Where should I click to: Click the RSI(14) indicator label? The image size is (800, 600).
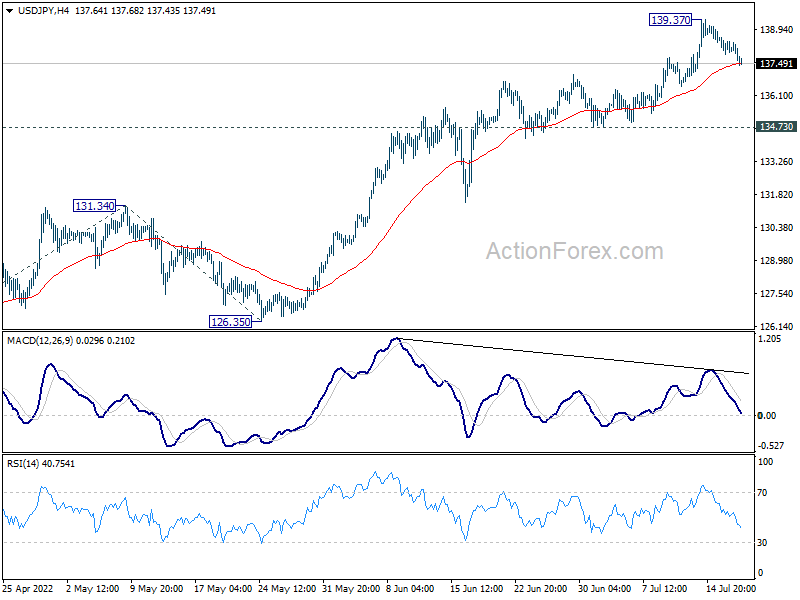click(22, 464)
